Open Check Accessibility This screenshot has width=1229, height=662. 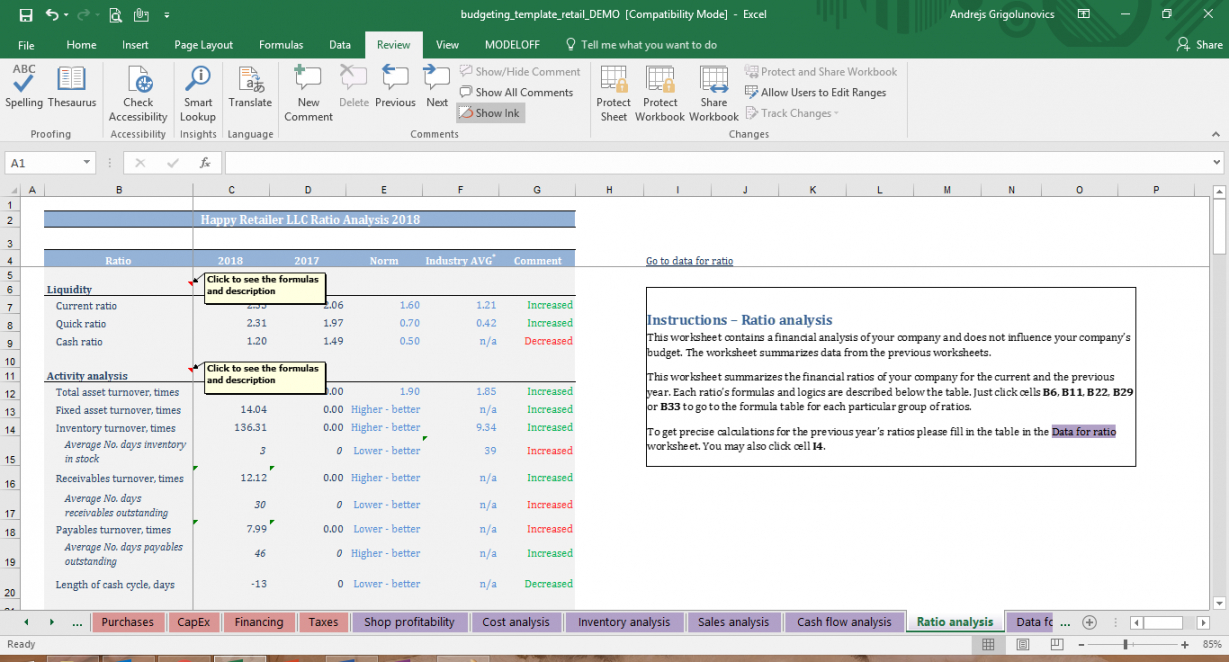pos(138,90)
